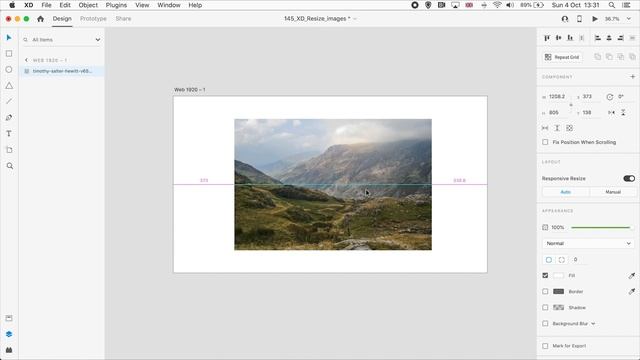Image resolution: width=640 pixels, height=360 pixels.
Task: Switch to the Prototype tab
Action: coord(93,19)
